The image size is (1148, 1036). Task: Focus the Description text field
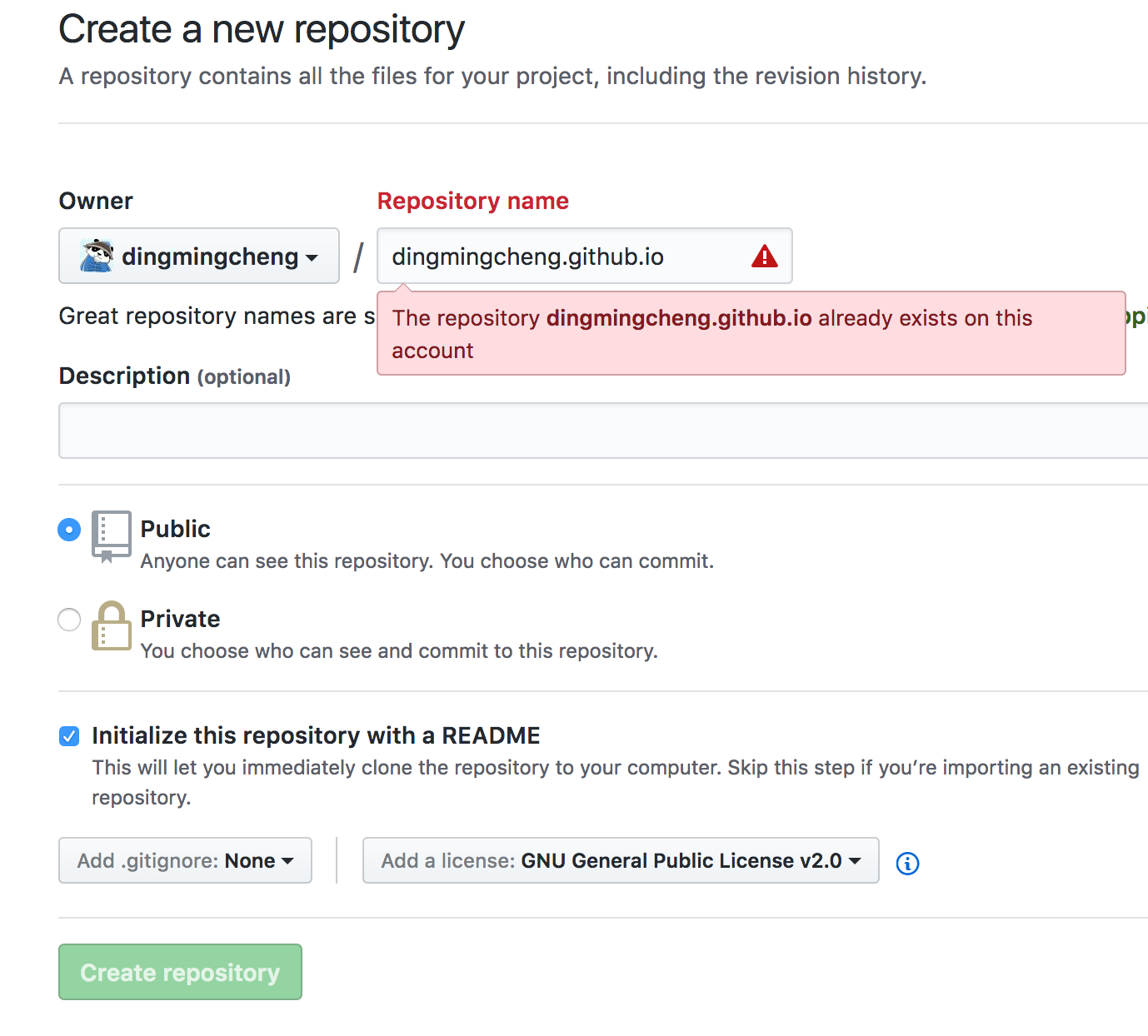tap(603, 431)
